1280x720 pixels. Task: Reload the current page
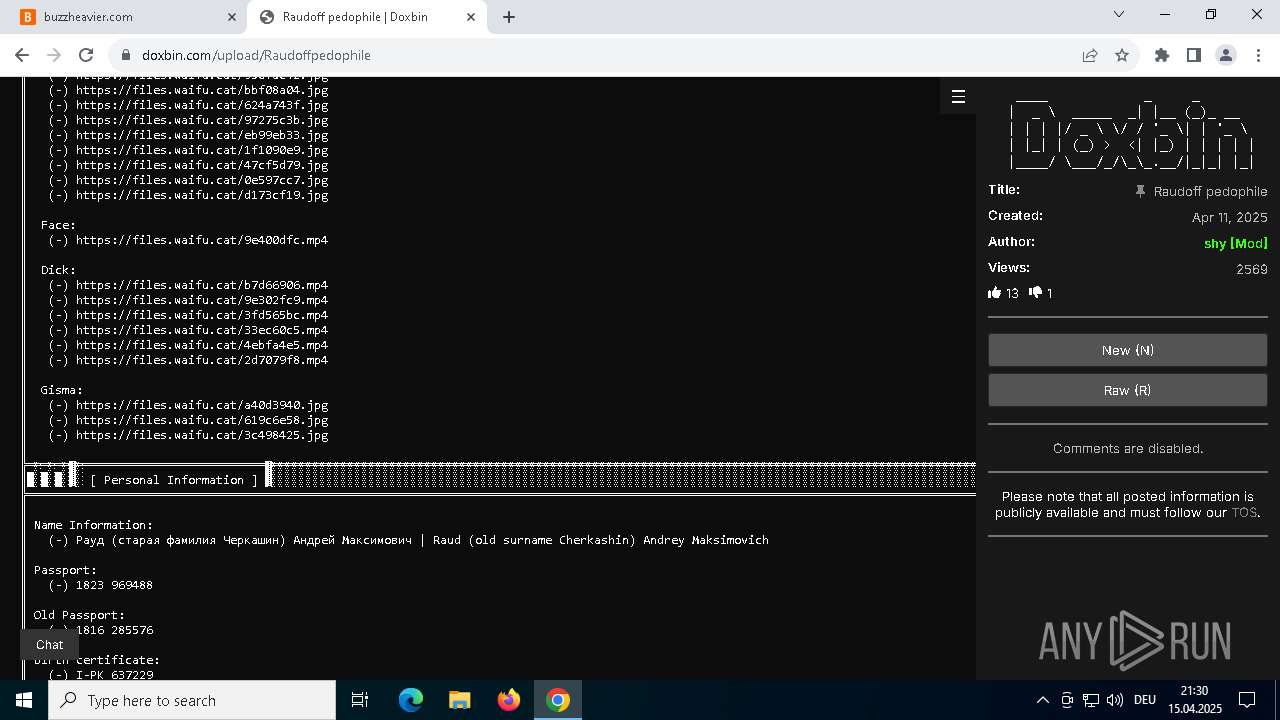point(86,55)
